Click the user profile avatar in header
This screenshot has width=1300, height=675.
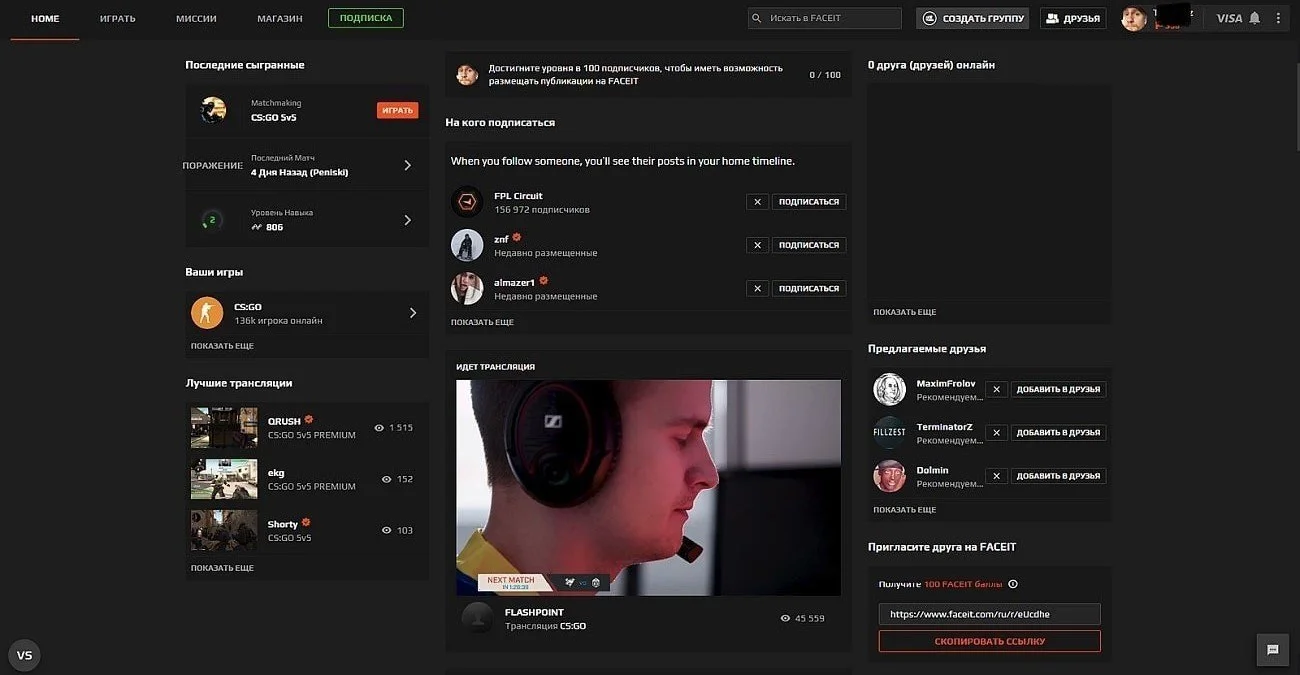tap(1134, 18)
